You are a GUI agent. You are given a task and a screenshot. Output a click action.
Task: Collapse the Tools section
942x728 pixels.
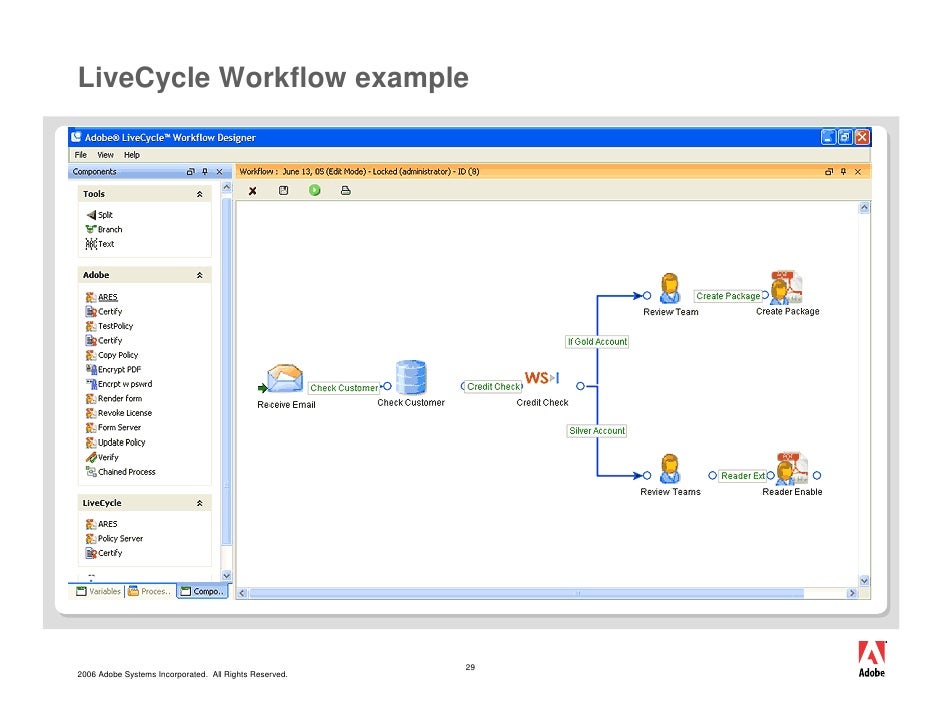point(199,194)
